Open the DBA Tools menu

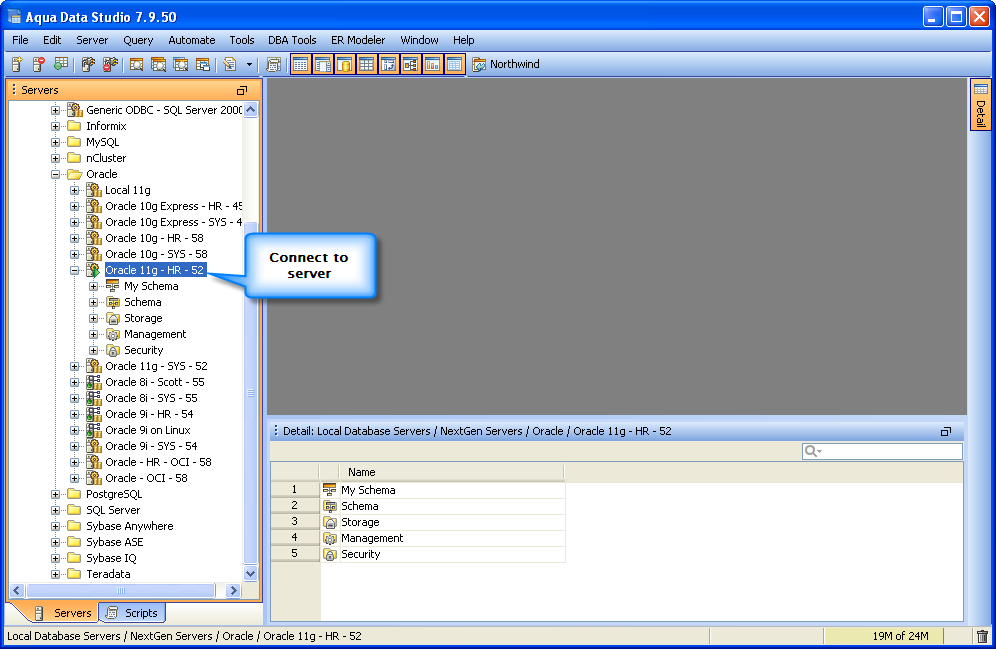pyautogui.click(x=292, y=40)
